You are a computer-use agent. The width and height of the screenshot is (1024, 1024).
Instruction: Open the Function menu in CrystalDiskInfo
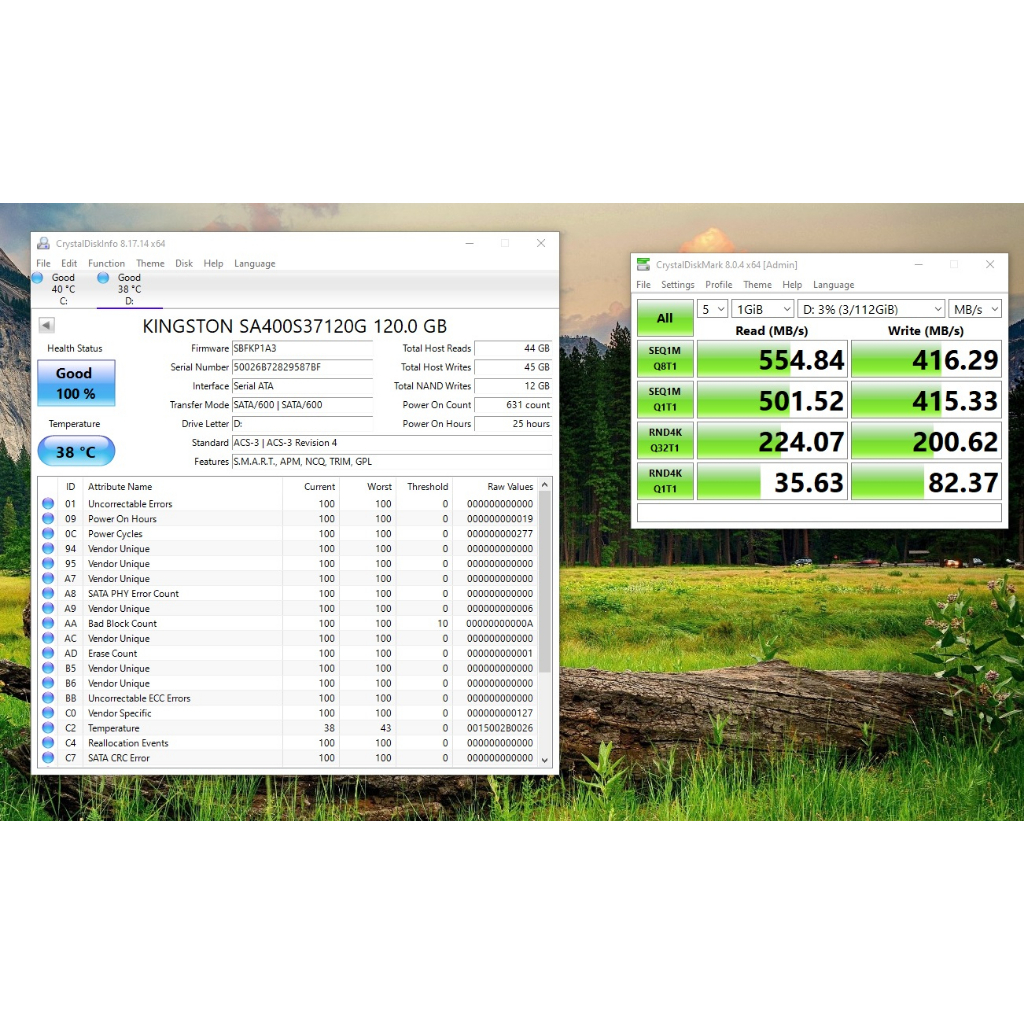[106, 263]
